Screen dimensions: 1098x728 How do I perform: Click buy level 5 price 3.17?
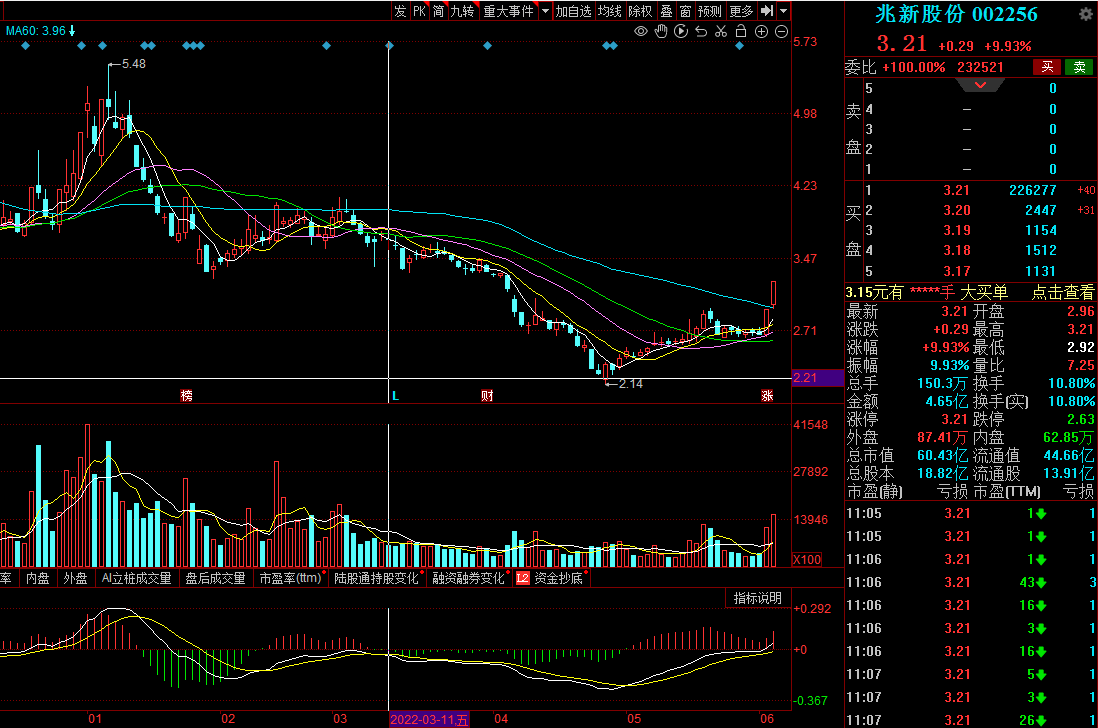pyautogui.click(x=956, y=272)
